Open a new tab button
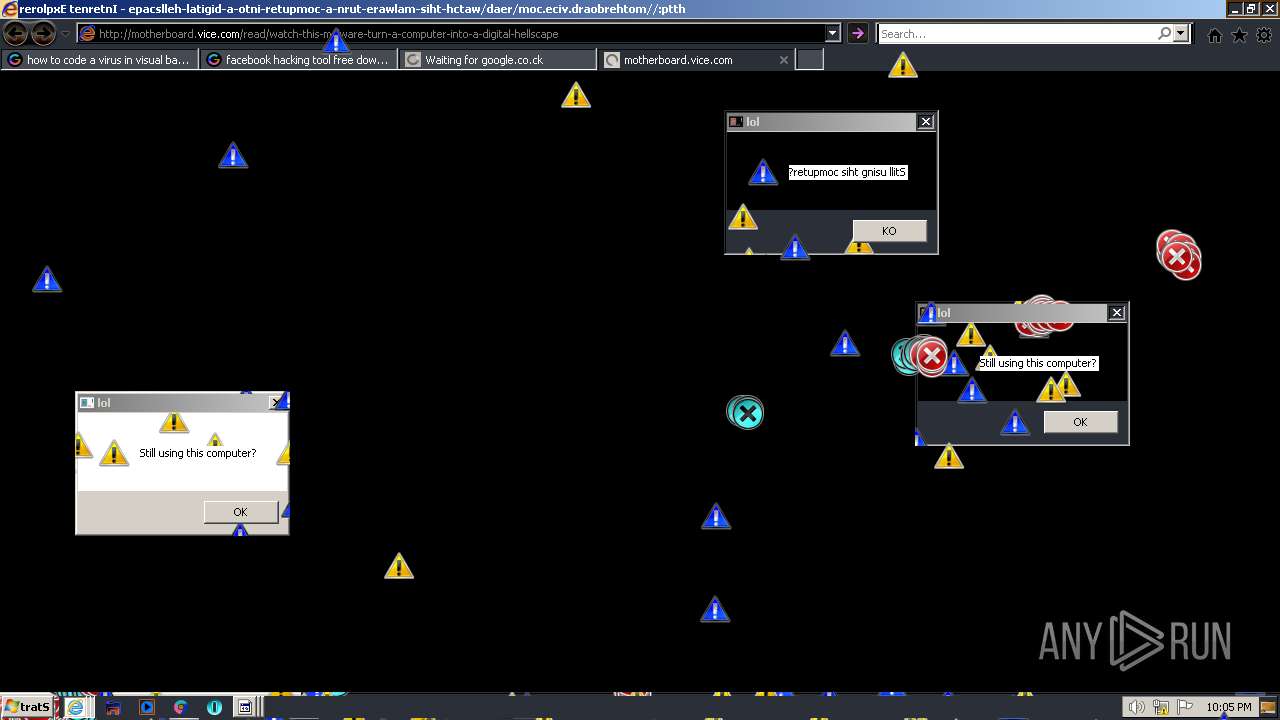Image resolution: width=1280 pixels, height=720 pixels. [x=809, y=60]
